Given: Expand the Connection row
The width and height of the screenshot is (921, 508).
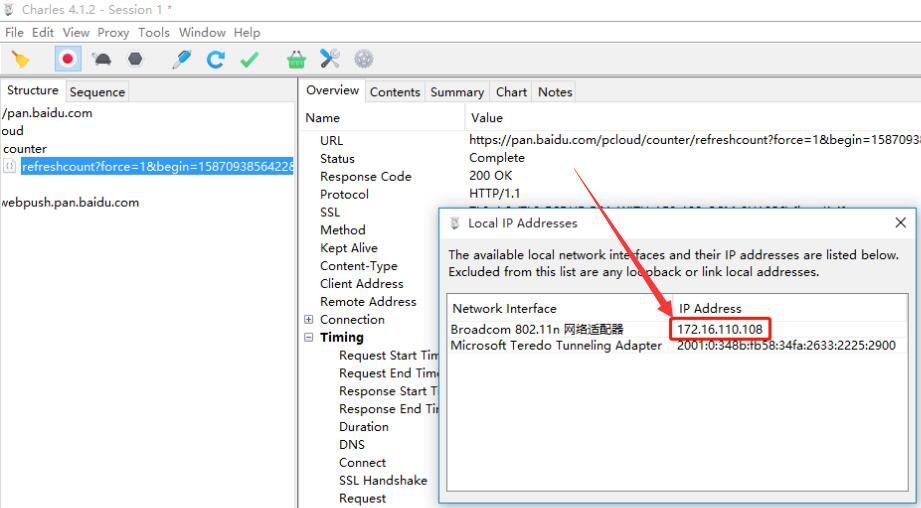Looking at the screenshot, I should (308, 319).
